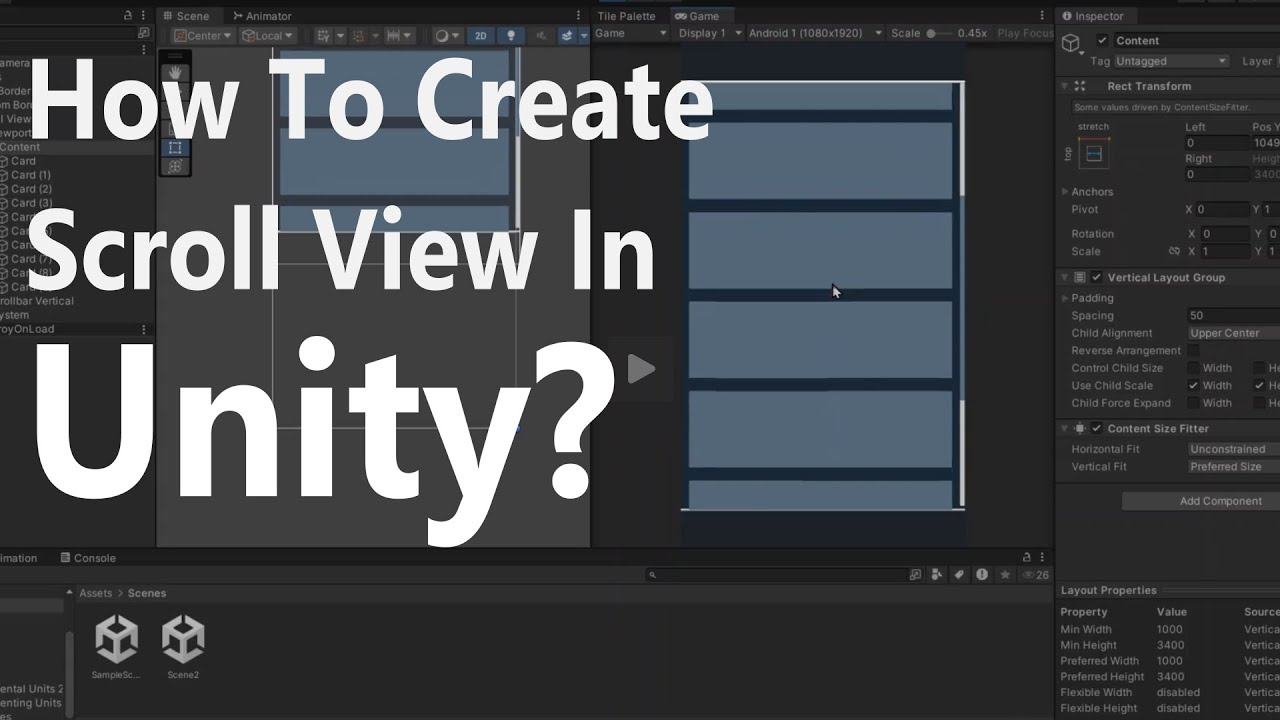Screen dimensions: 1280x720
Task: Click the Pivot X field
Action: coord(1222,210)
